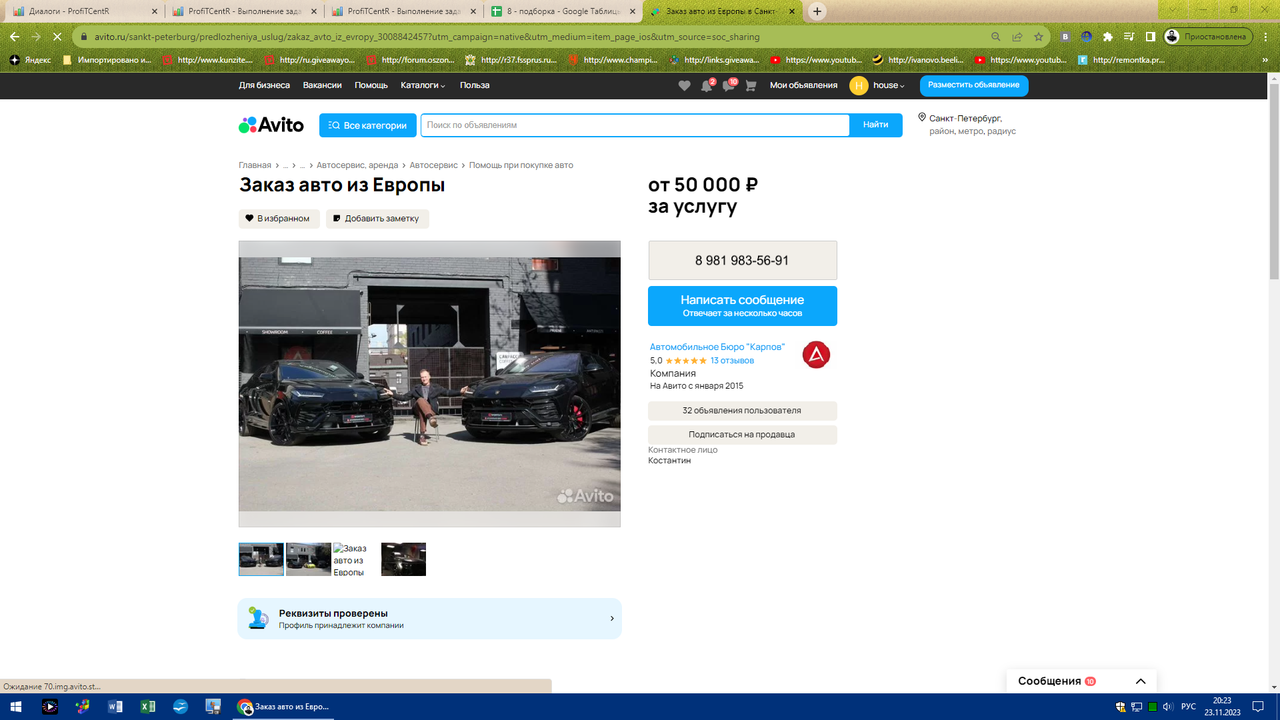Open the notifications bell in the header
The width and height of the screenshot is (1280, 720).
pyautogui.click(x=708, y=86)
